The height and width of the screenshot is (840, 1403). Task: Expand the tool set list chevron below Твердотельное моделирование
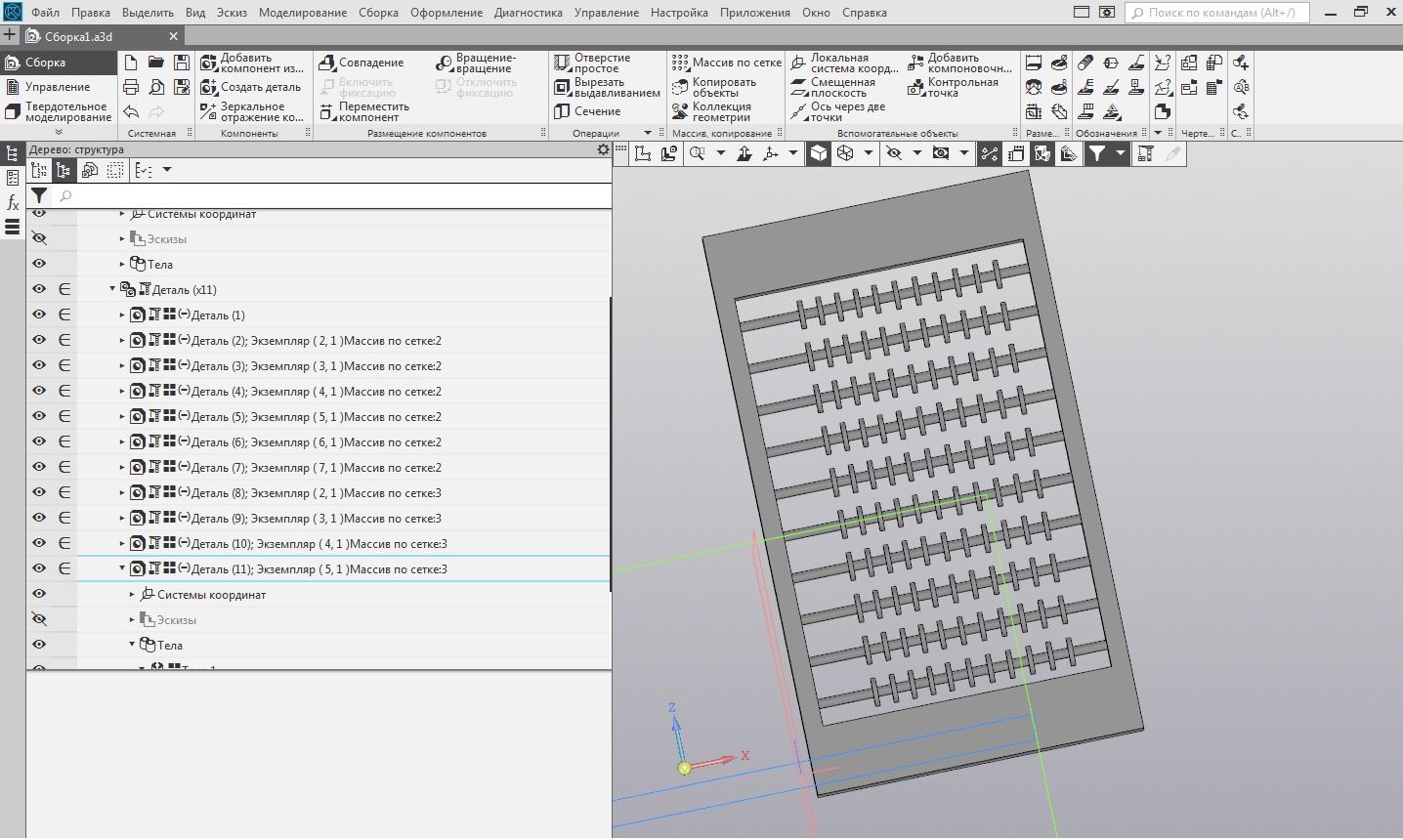point(59,132)
